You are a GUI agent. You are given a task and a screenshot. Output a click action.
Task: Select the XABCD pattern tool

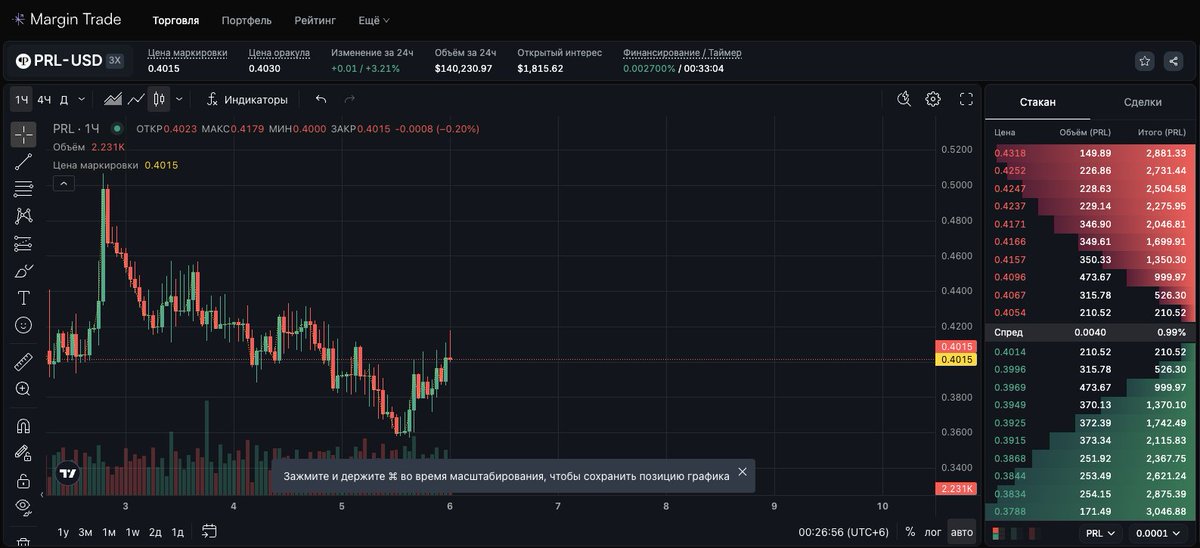(23, 215)
